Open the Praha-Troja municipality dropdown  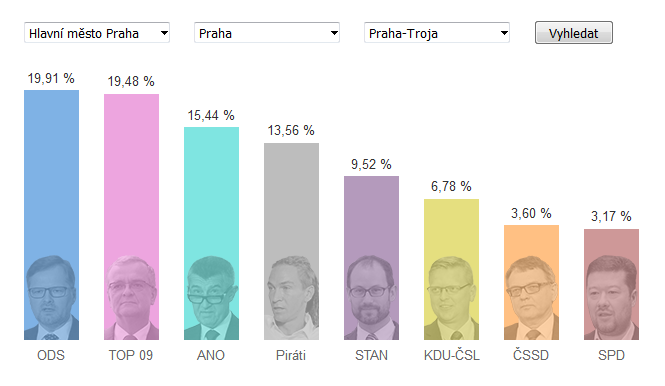click(437, 33)
